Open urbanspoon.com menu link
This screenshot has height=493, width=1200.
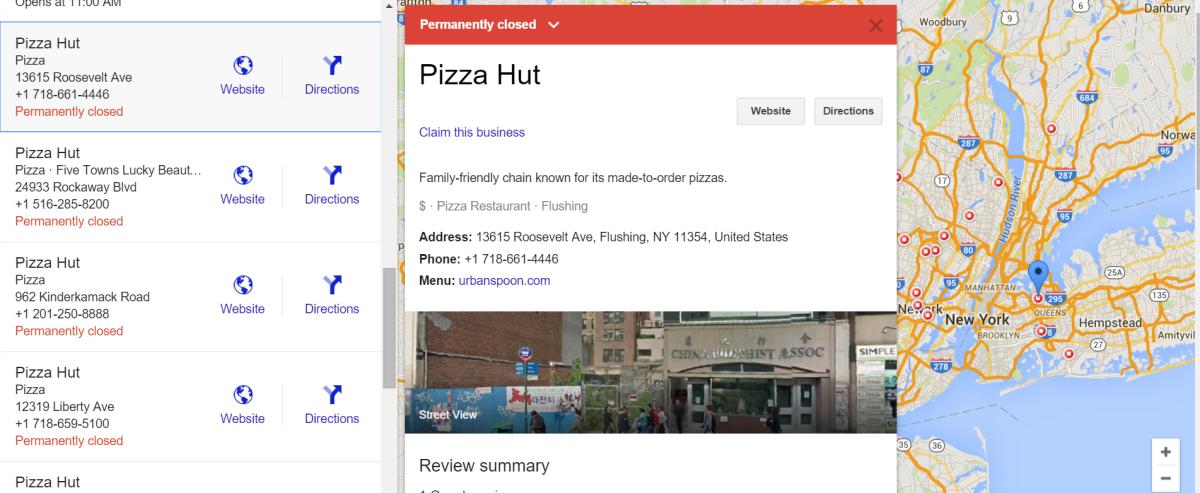pyautogui.click(x=504, y=281)
